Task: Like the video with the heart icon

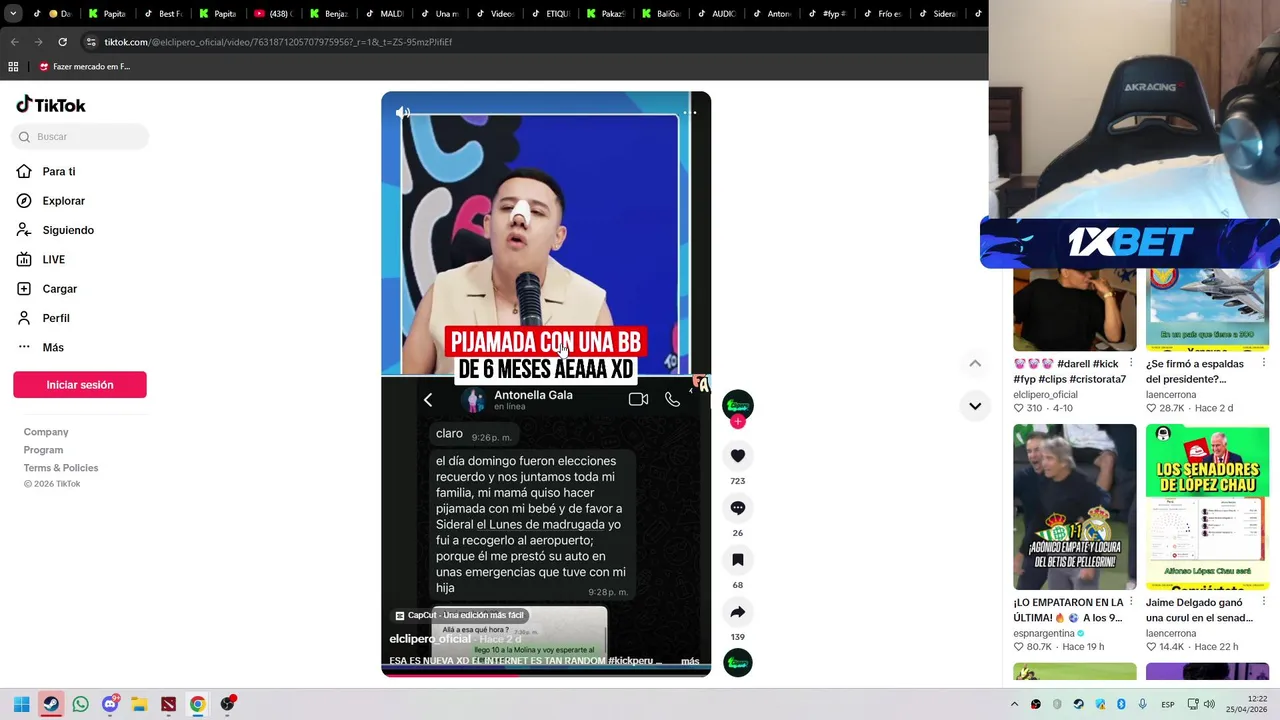Action: click(738, 456)
